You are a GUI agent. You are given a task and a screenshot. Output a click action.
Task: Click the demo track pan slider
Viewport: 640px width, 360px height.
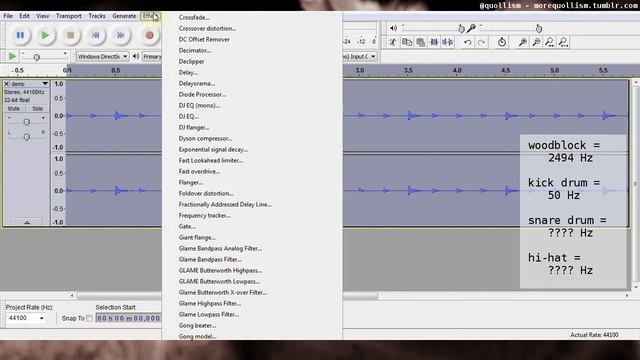coord(27,137)
